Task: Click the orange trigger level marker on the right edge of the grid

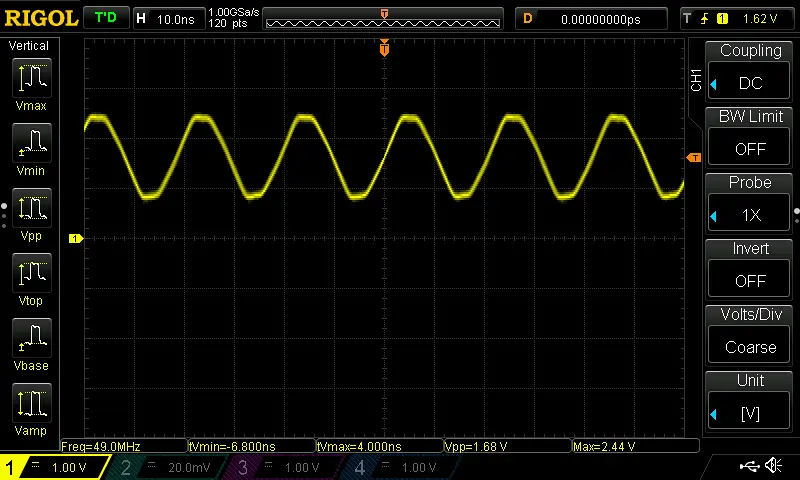Action: [x=694, y=158]
